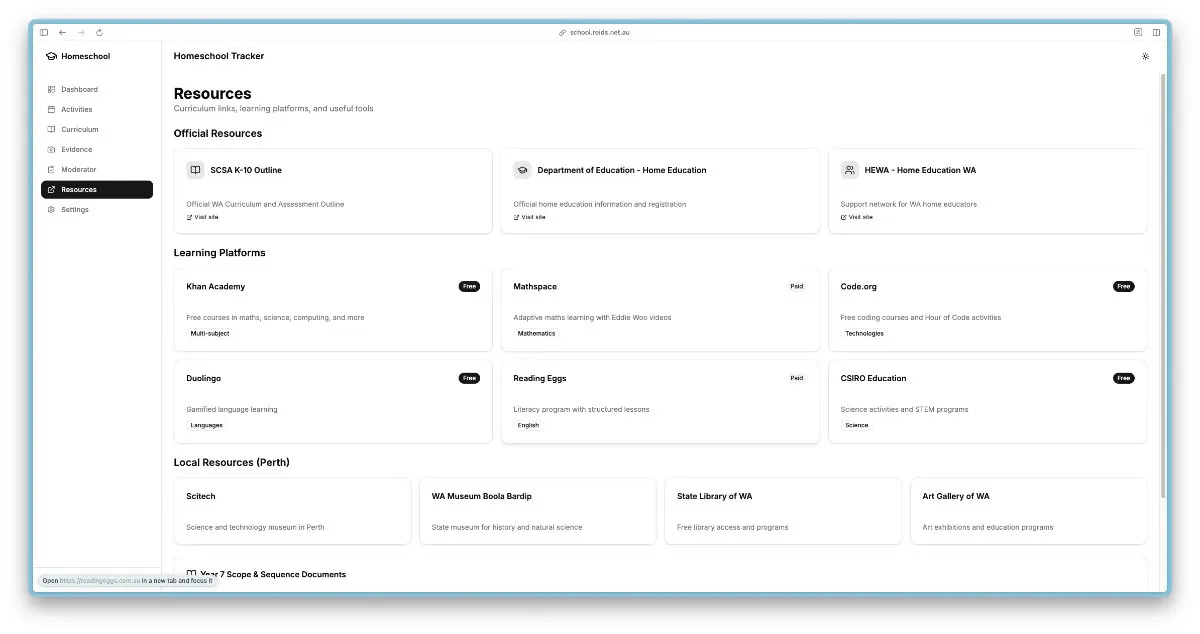Image resolution: width=1200 pixels, height=634 pixels.
Task: Click the globe icon on Department of Education card
Action: pos(522,170)
